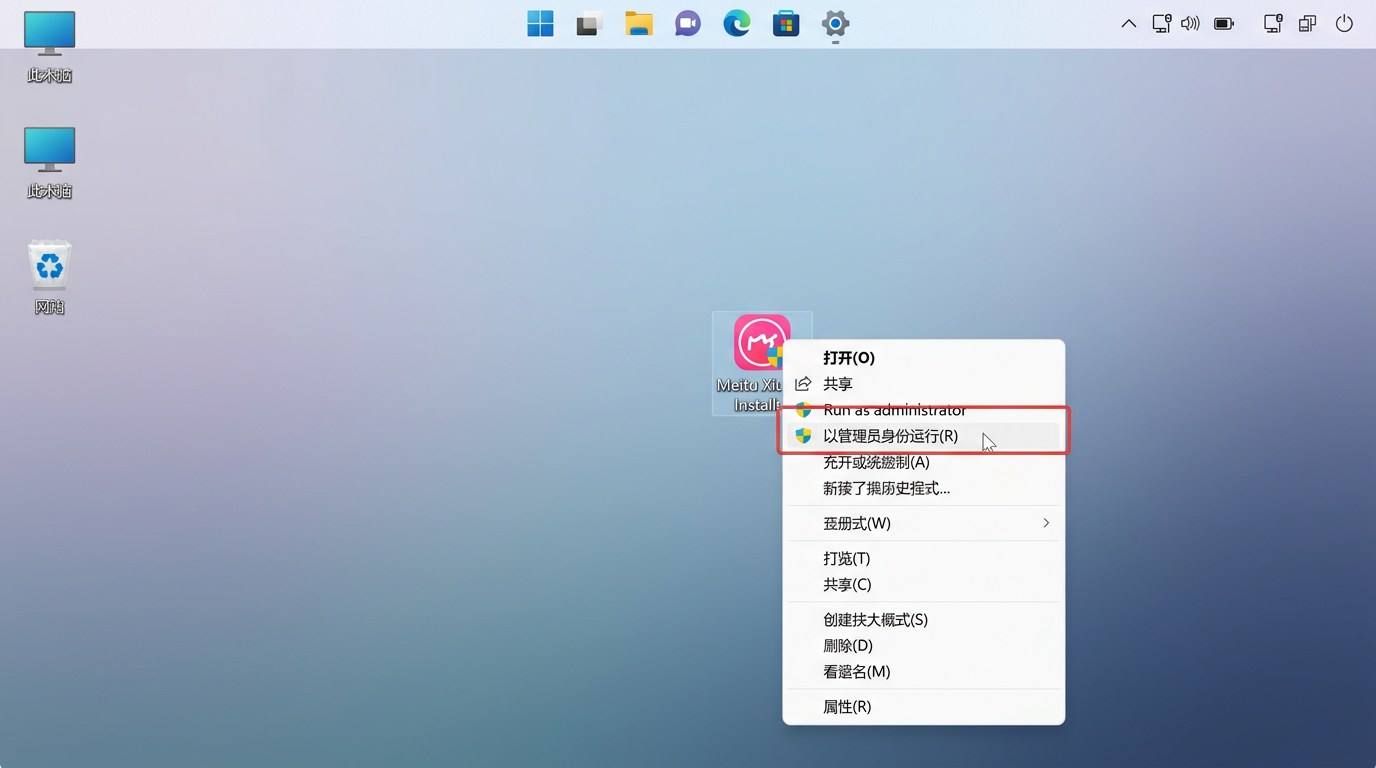1376x768 pixels.
Task: Choose the context menu entry ending with ellipsis
Action: (923, 488)
